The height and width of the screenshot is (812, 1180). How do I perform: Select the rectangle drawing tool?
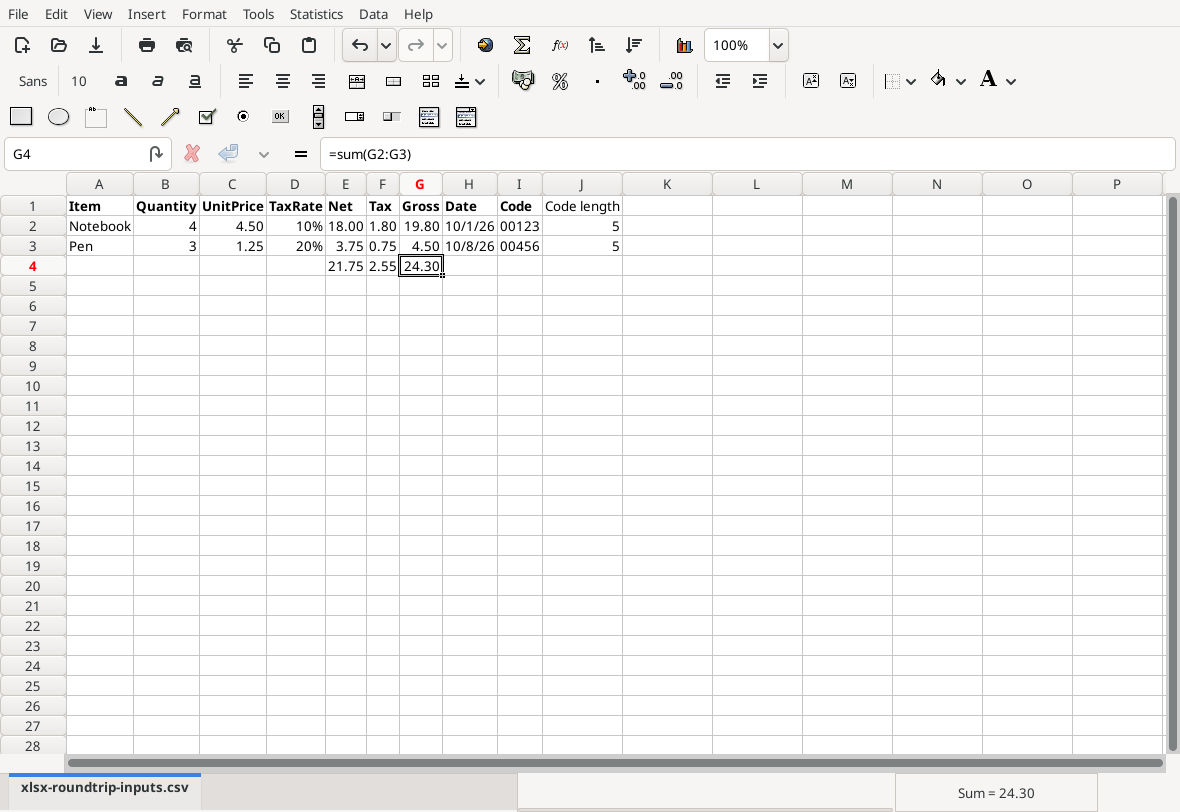point(21,117)
